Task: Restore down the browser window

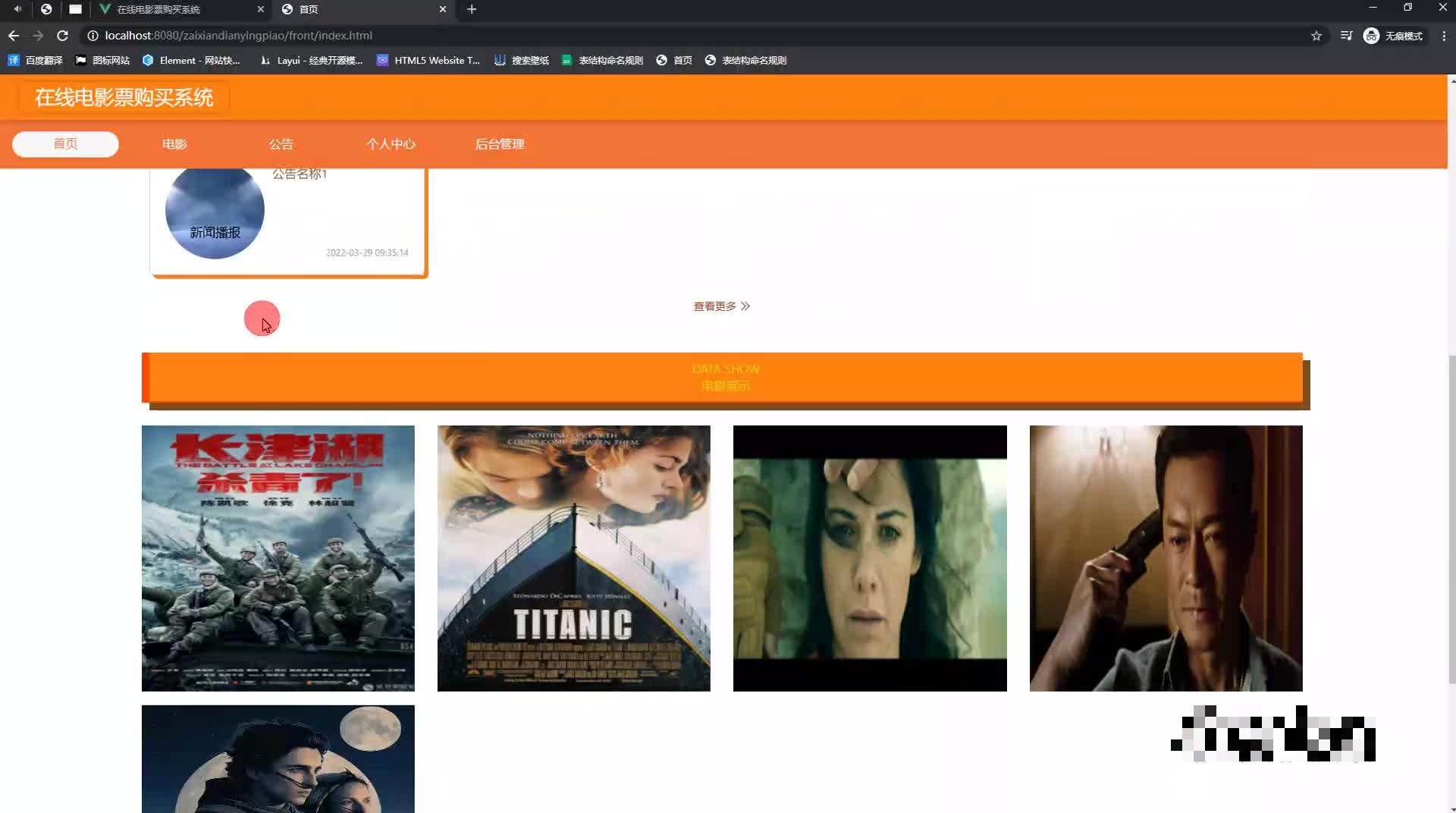Action: pos(1407,8)
